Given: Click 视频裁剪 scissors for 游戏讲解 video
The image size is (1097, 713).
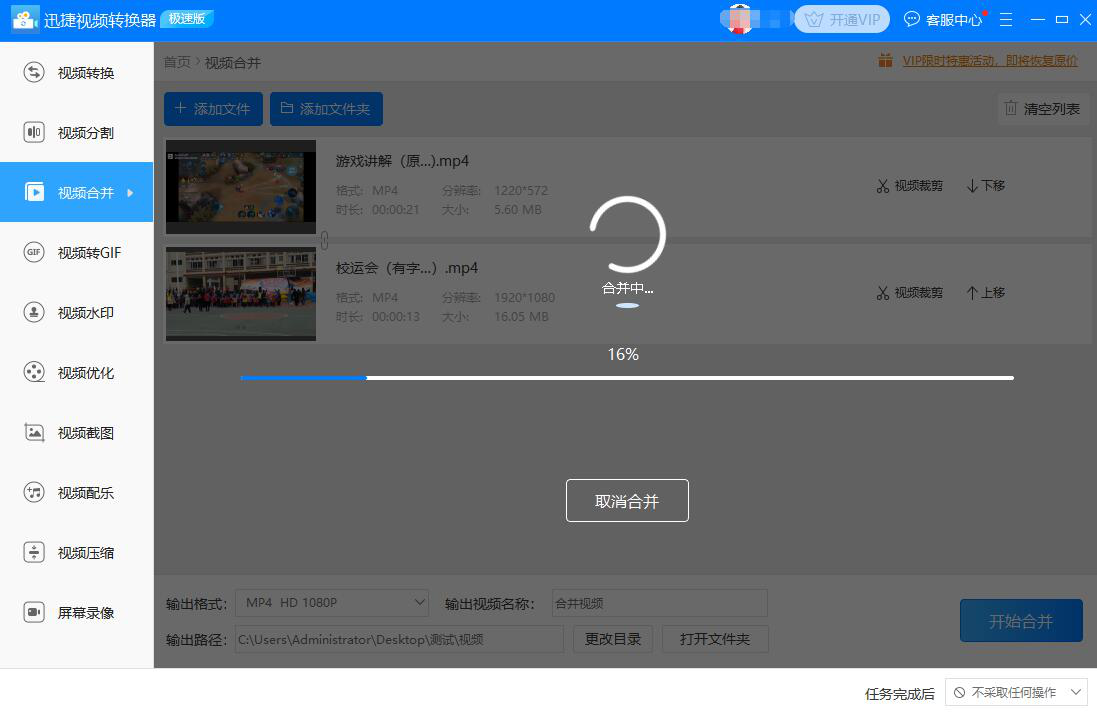Looking at the screenshot, I should 910,185.
